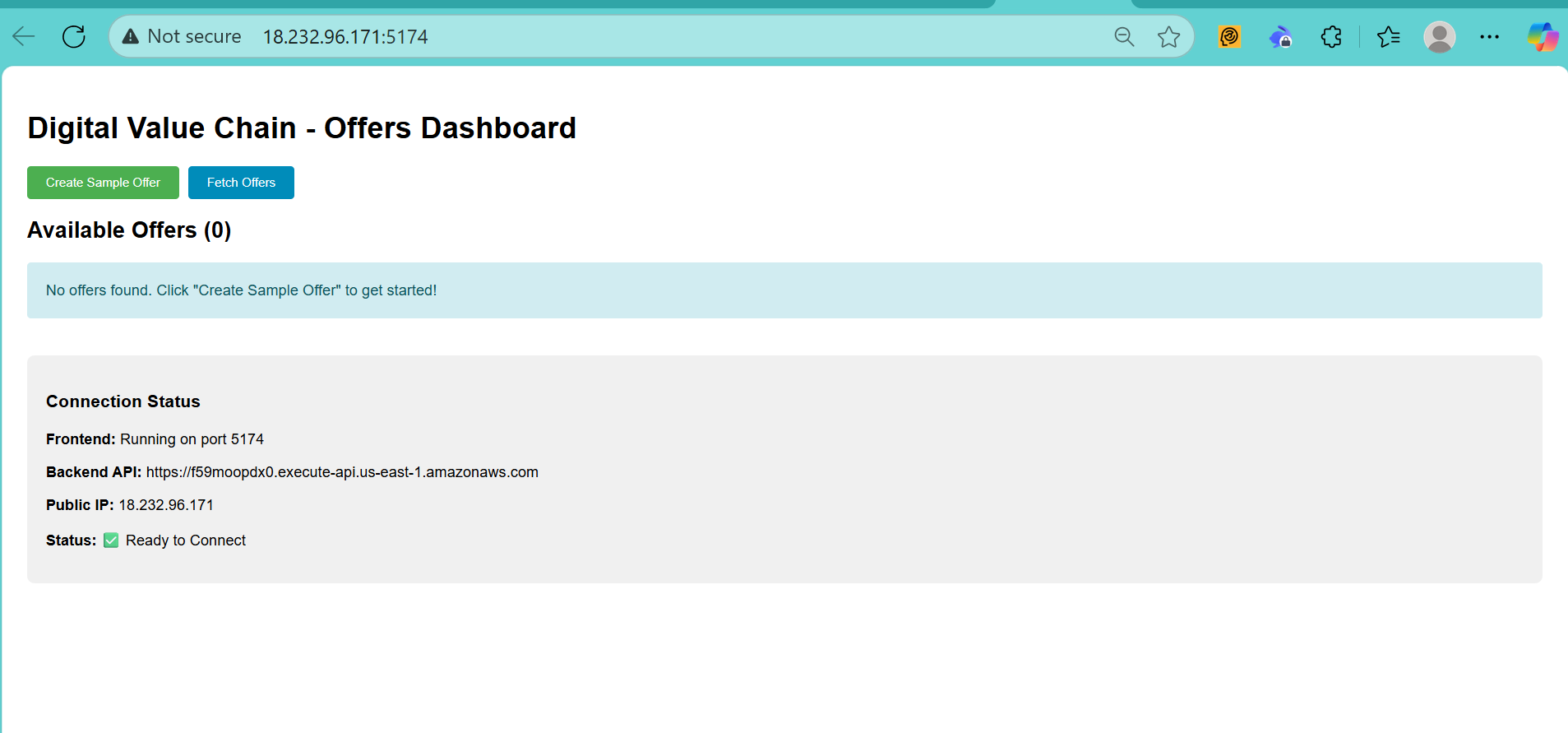
Task: Add this page to favorites star
Action: (x=1168, y=36)
